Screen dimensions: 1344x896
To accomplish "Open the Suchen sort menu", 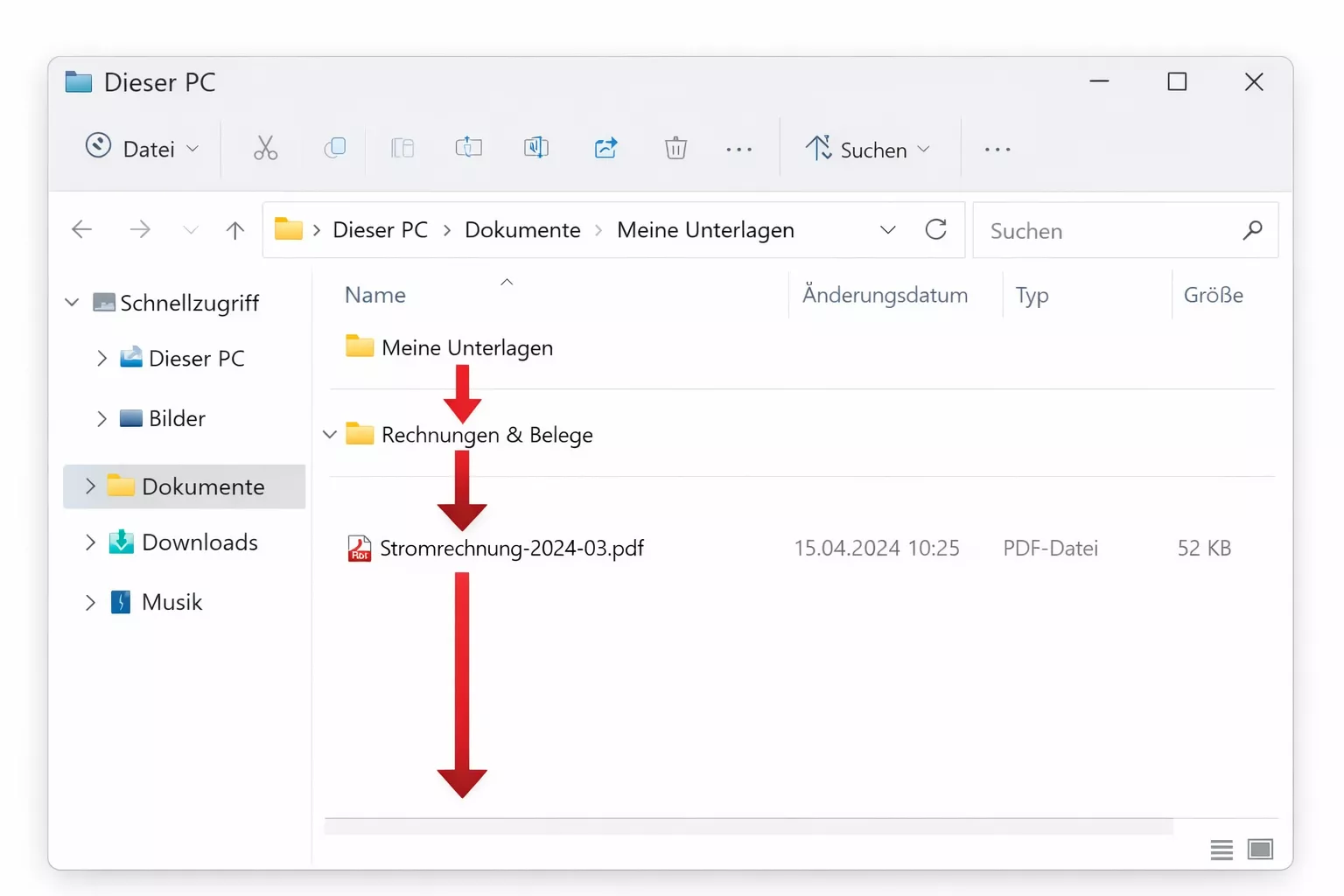I will (868, 149).
